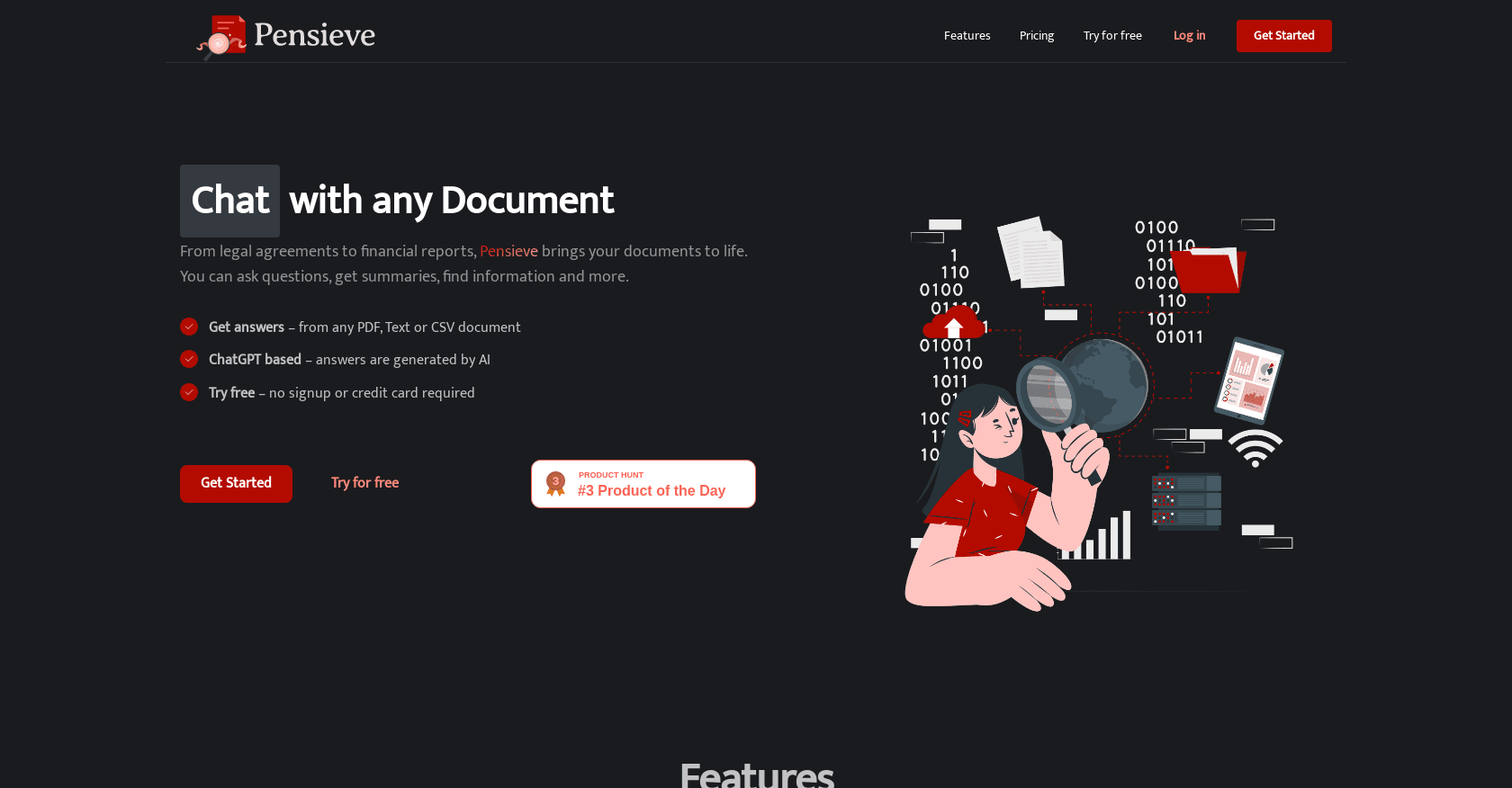Click the highlighted Chat heading word

click(229, 201)
